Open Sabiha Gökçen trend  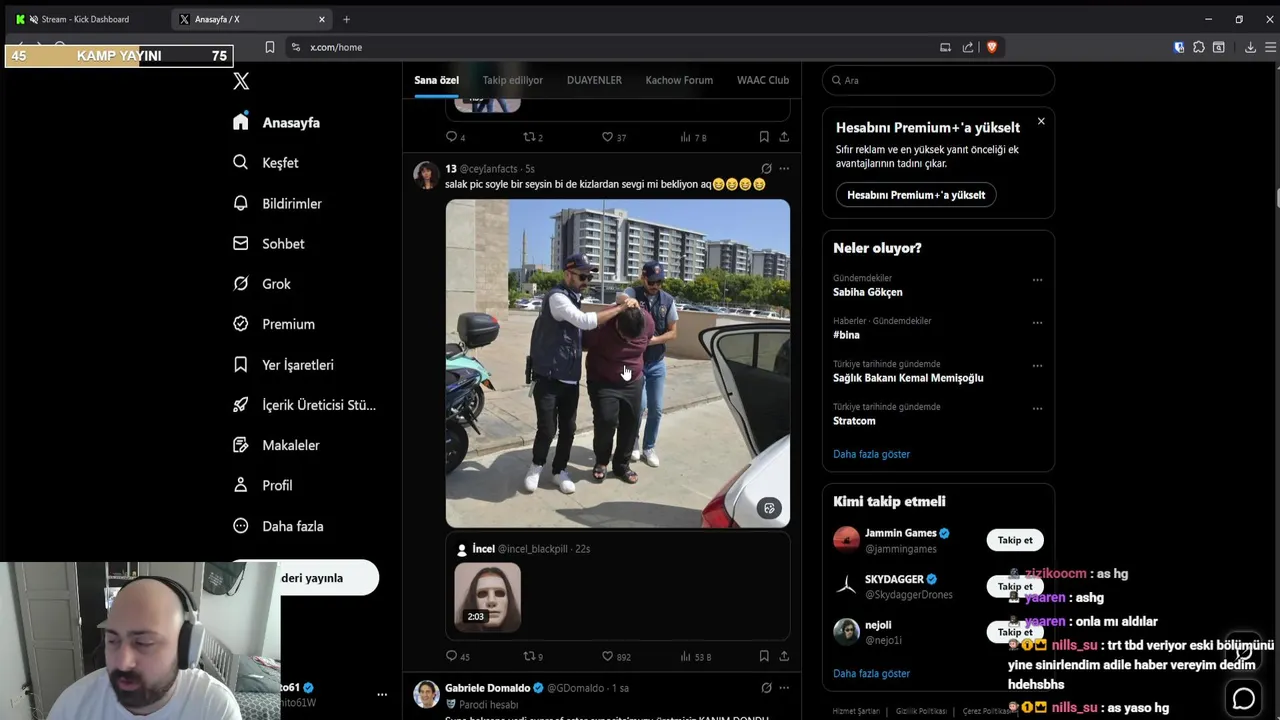868,292
